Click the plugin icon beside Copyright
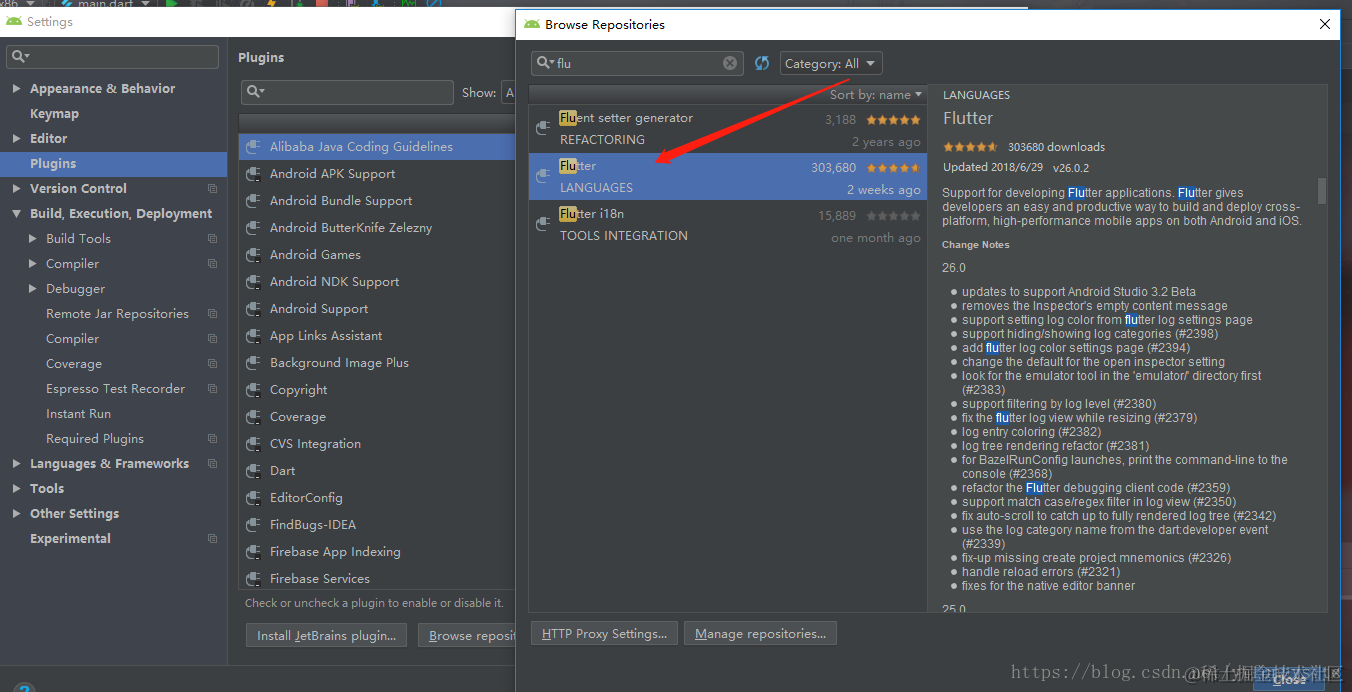This screenshot has width=1352, height=692. pos(254,390)
